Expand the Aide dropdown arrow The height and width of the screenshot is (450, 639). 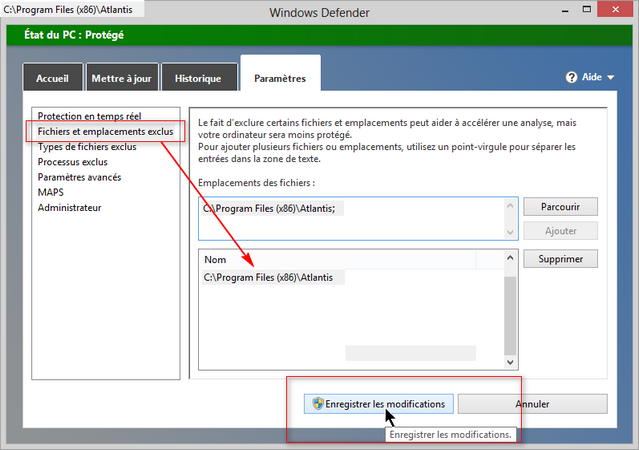click(610, 77)
